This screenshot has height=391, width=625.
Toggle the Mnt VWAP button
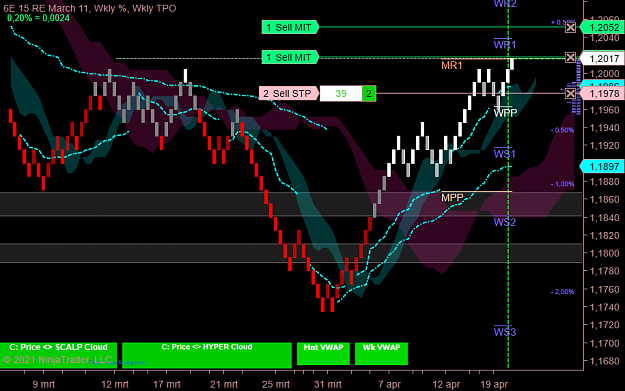tap(323, 353)
